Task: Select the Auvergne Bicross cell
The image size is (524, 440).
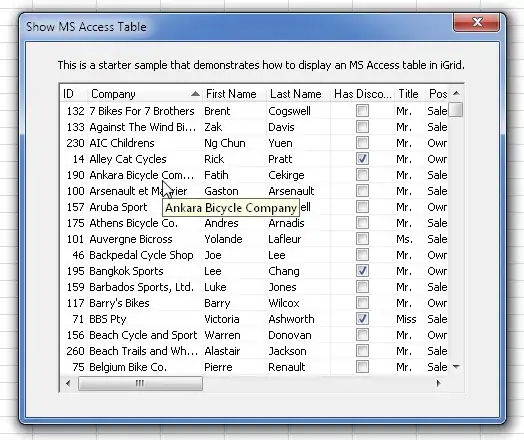Action: 145,239
